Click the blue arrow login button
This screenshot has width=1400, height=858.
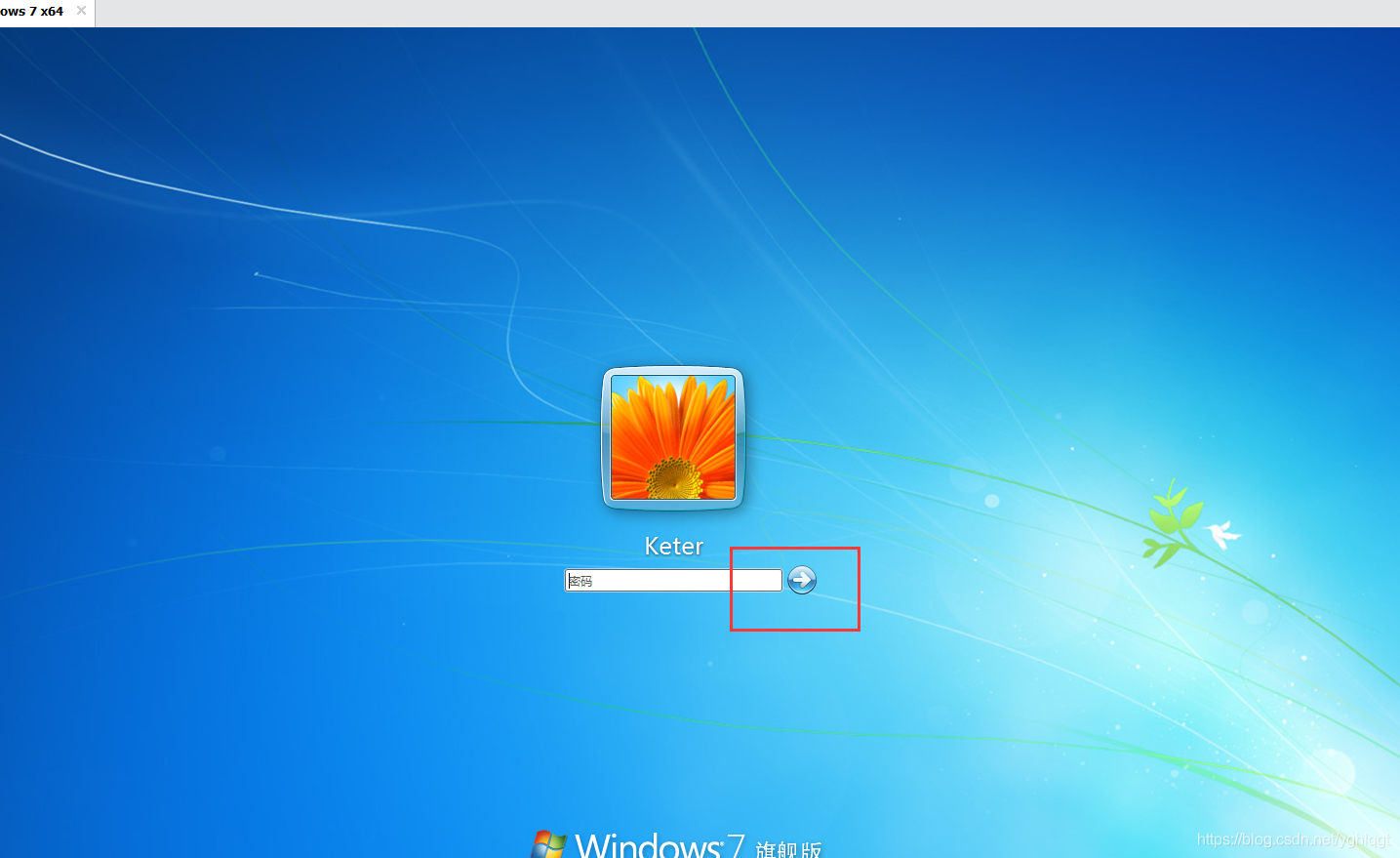tap(801, 580)
